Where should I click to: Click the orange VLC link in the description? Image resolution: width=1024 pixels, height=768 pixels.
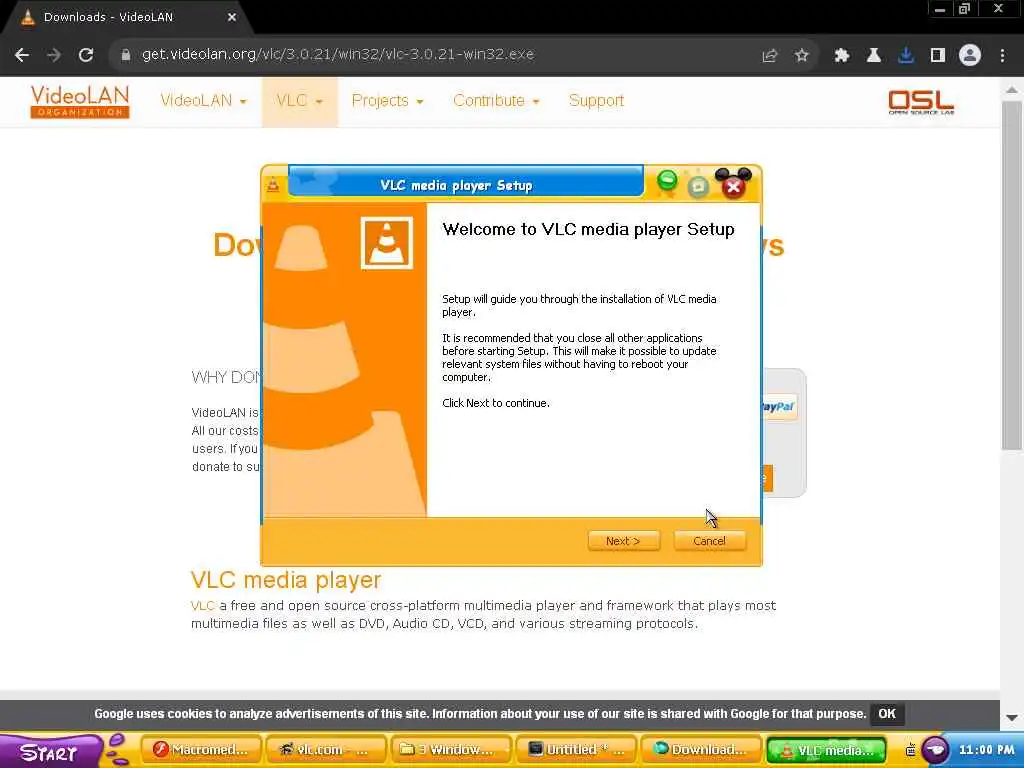pos(202,605)
